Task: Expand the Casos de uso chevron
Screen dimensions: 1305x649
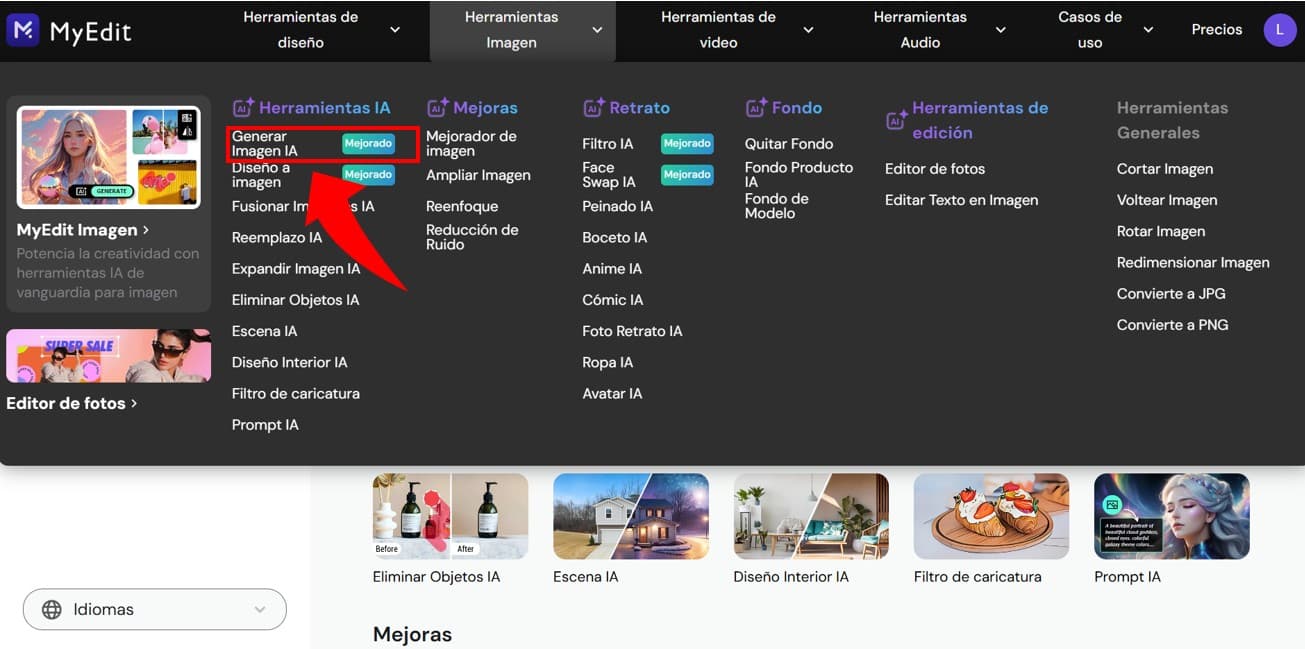Action: pos(1148,30)
